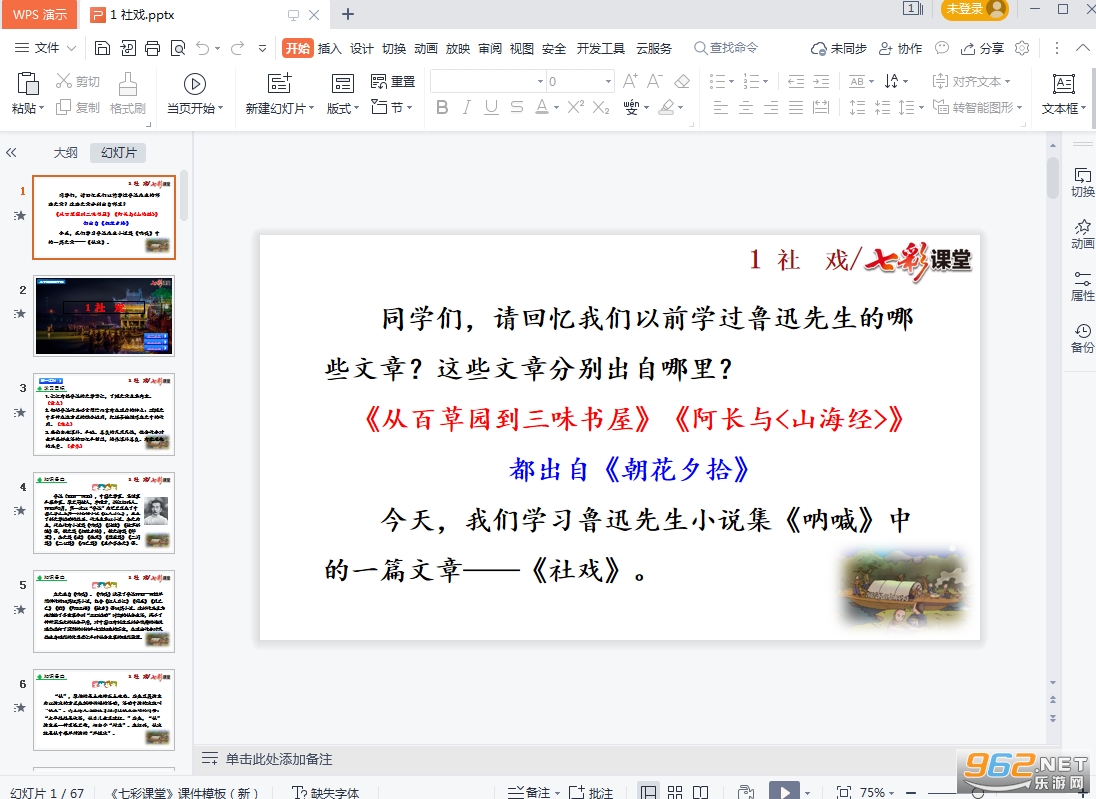The width and height of the screenshot is (1096, 799).
Task: Open the 插入 ribbon tab
Action: pyautogui.click(x=329, y=48)
